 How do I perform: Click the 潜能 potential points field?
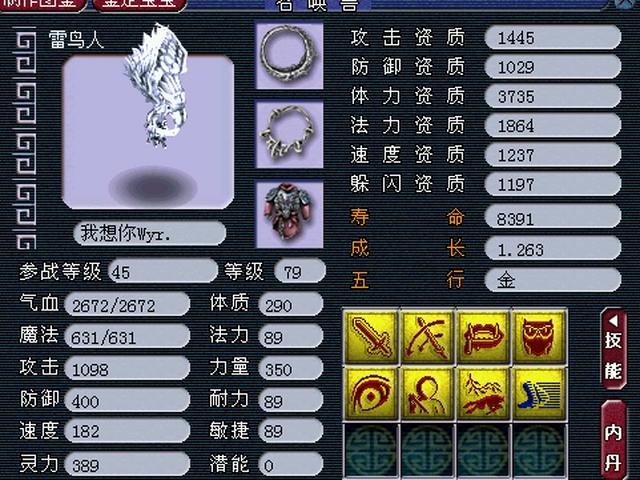(x=291, y=464)
